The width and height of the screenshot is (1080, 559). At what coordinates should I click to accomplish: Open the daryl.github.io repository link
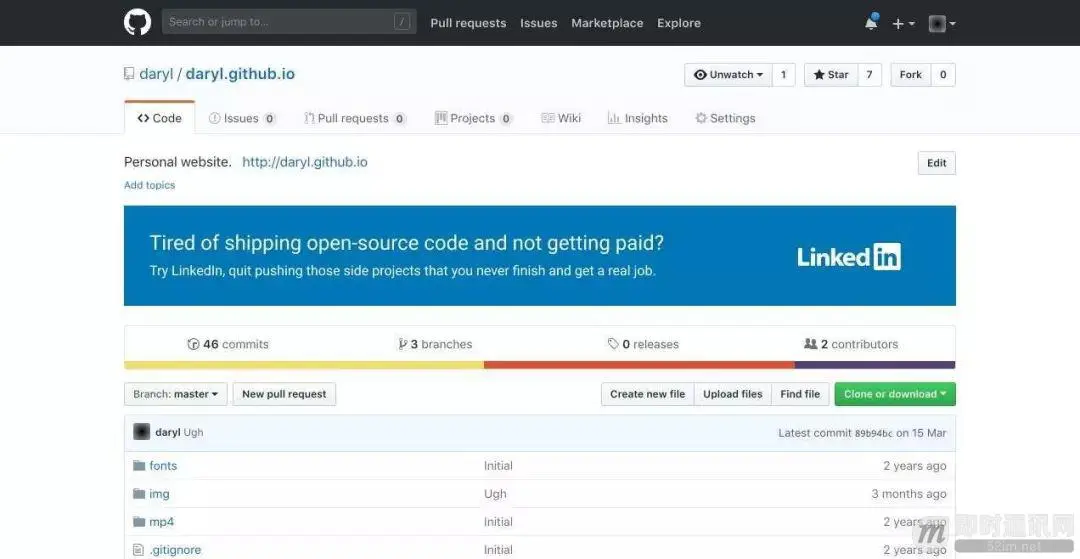coord(240,74)
